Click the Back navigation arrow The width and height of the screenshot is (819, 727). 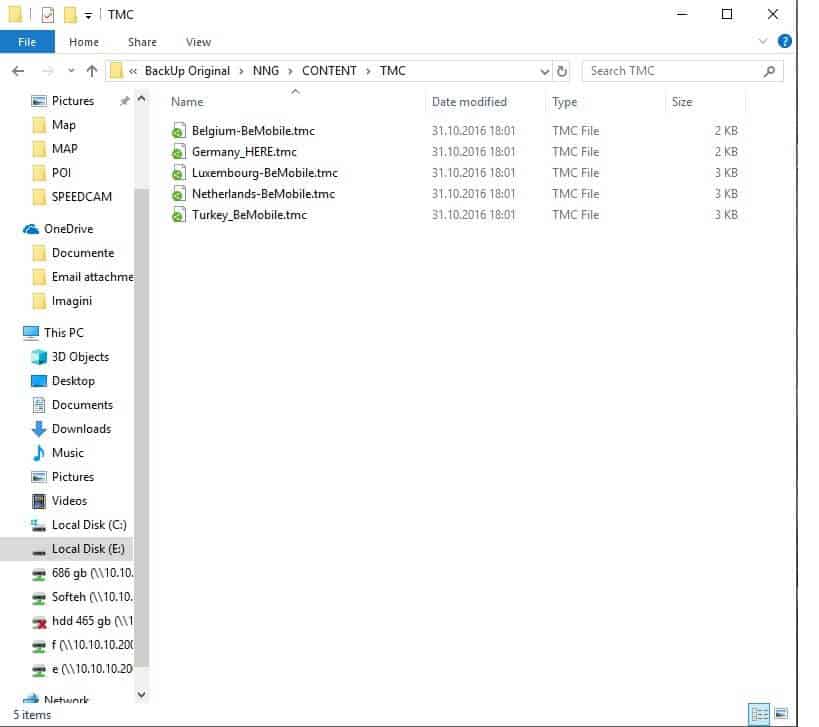tap(17, 71)
